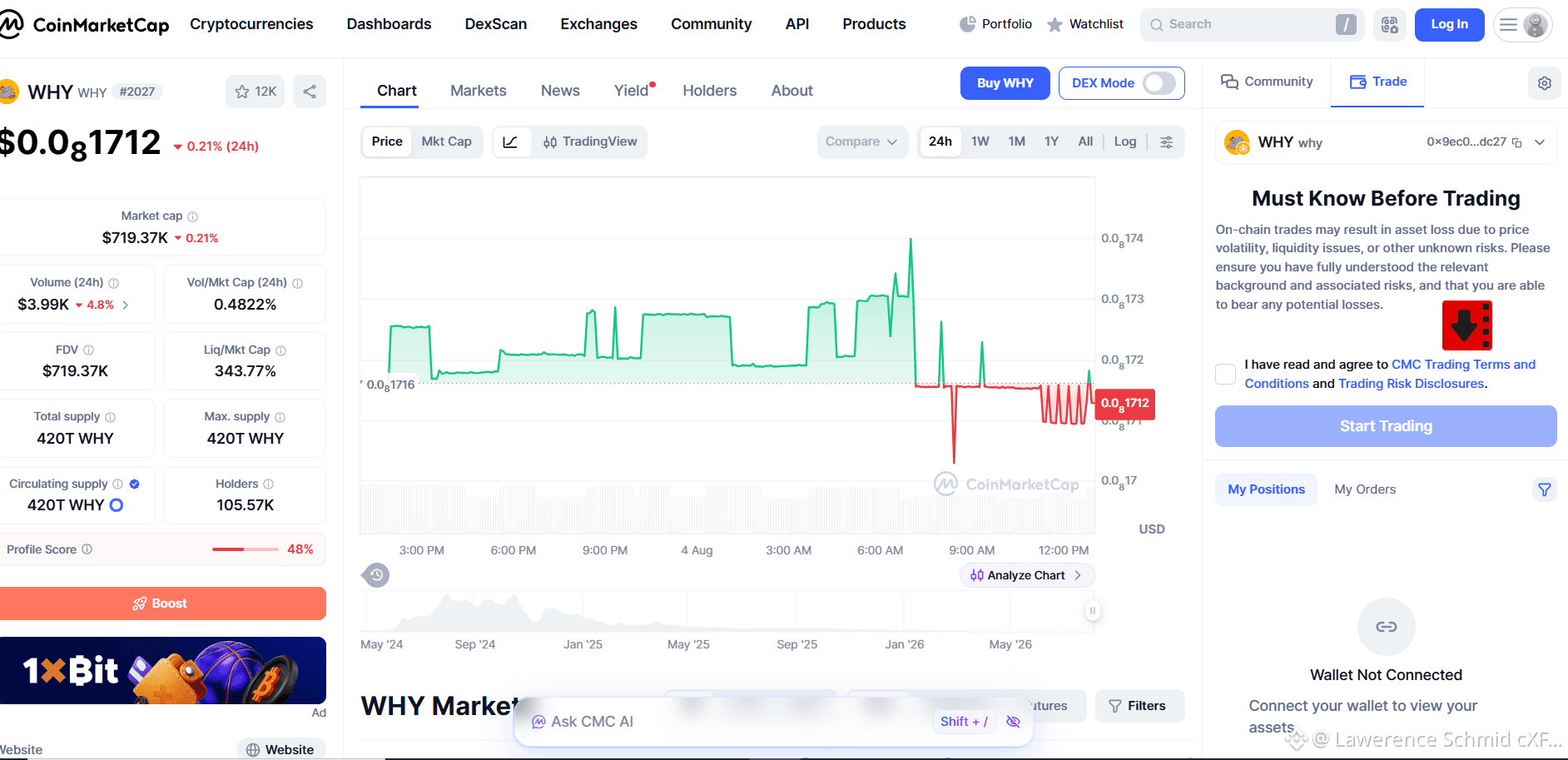Open the Compare dropdown
Image resolution: width=1568 pixels, height=760 pixels.
tap(861, 142)
